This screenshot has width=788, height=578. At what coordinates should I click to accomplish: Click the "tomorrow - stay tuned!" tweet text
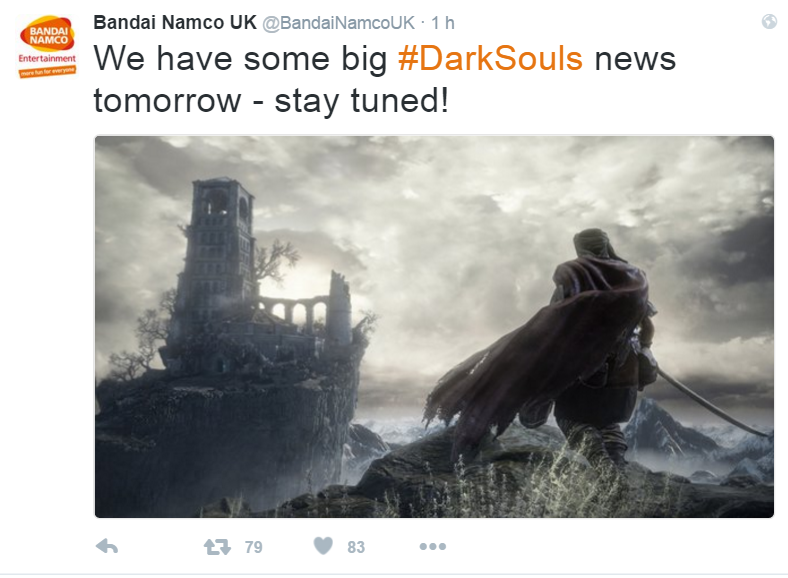pyautogui.click(x=270, y=101)
